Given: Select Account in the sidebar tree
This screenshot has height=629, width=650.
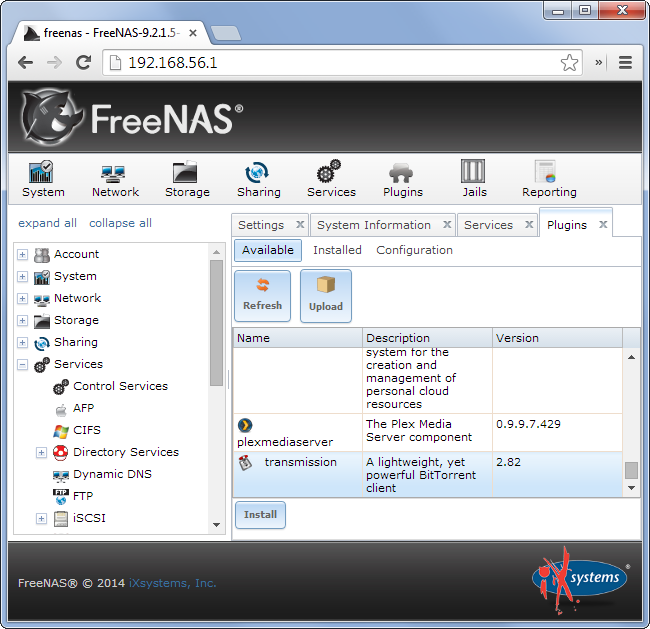Looking at the screenshot, I should pyautogui.click(x=76, y=254).
